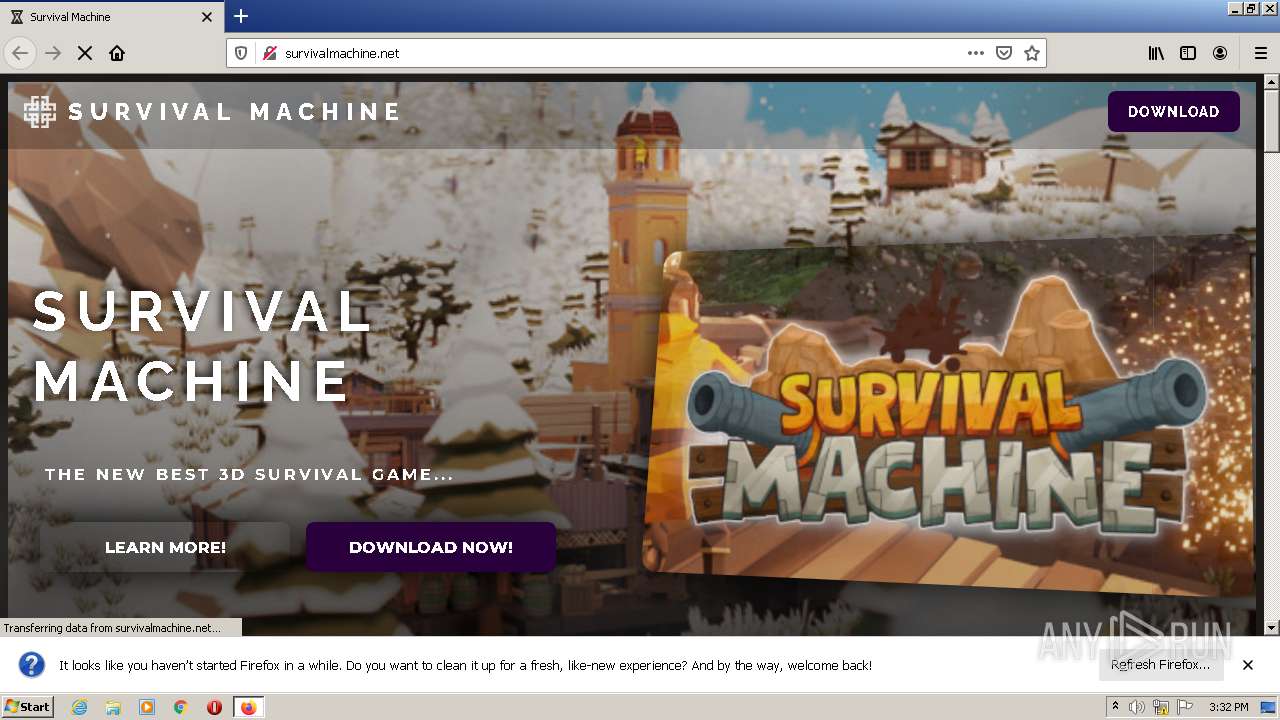Viewport: 1280px width, 720px height.
Task: Click the survivalmachine.net address field
Action: point(620,53)
